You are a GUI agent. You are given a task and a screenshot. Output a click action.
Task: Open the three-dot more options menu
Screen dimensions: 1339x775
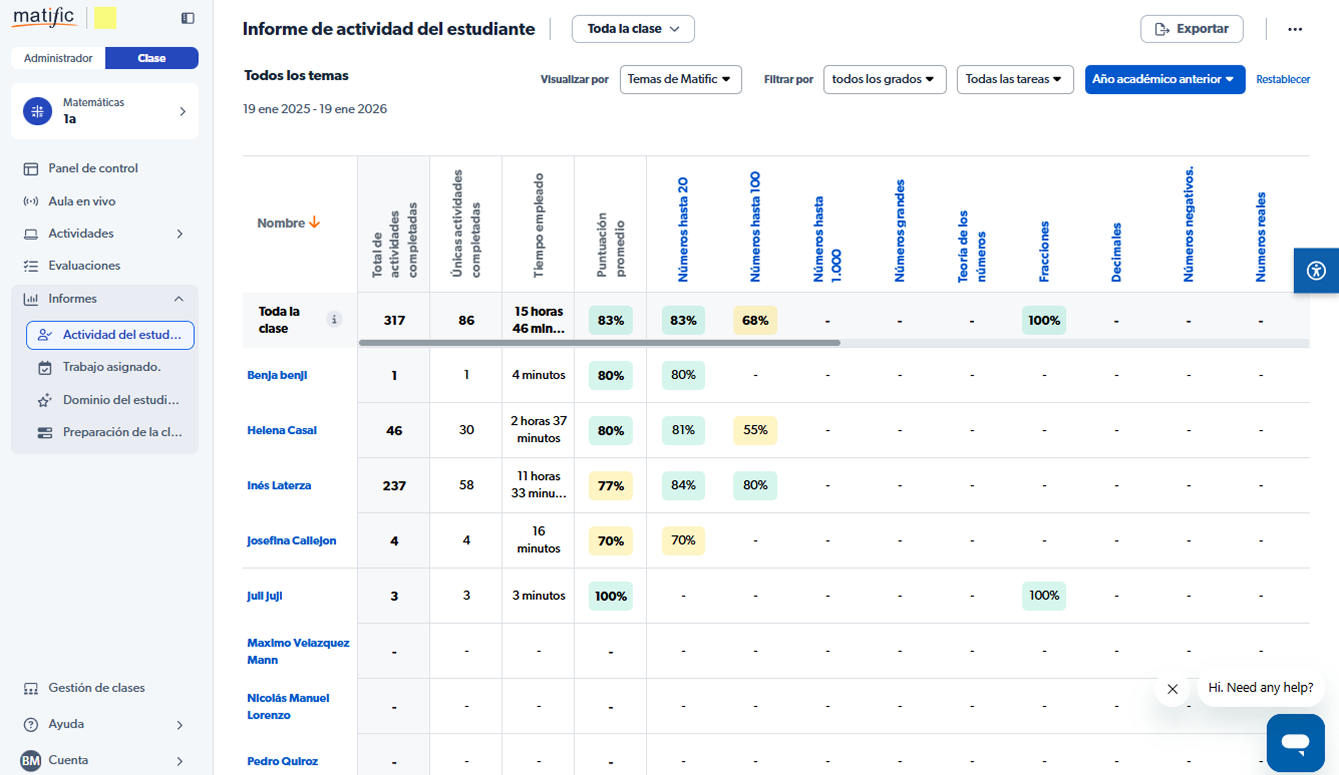(x=1295, y=29)
